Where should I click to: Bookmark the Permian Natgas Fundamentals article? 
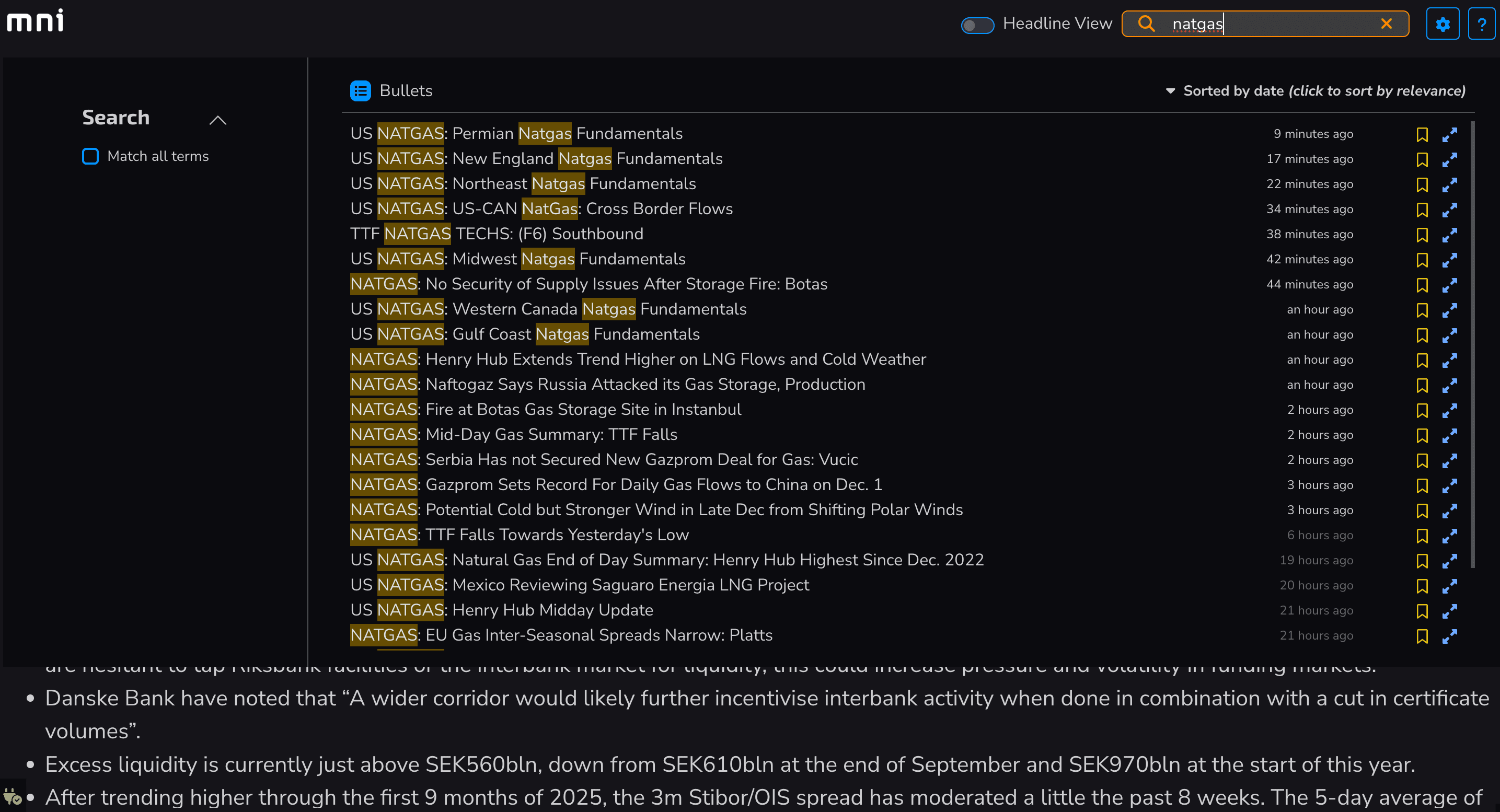[x=1423, y=134]
